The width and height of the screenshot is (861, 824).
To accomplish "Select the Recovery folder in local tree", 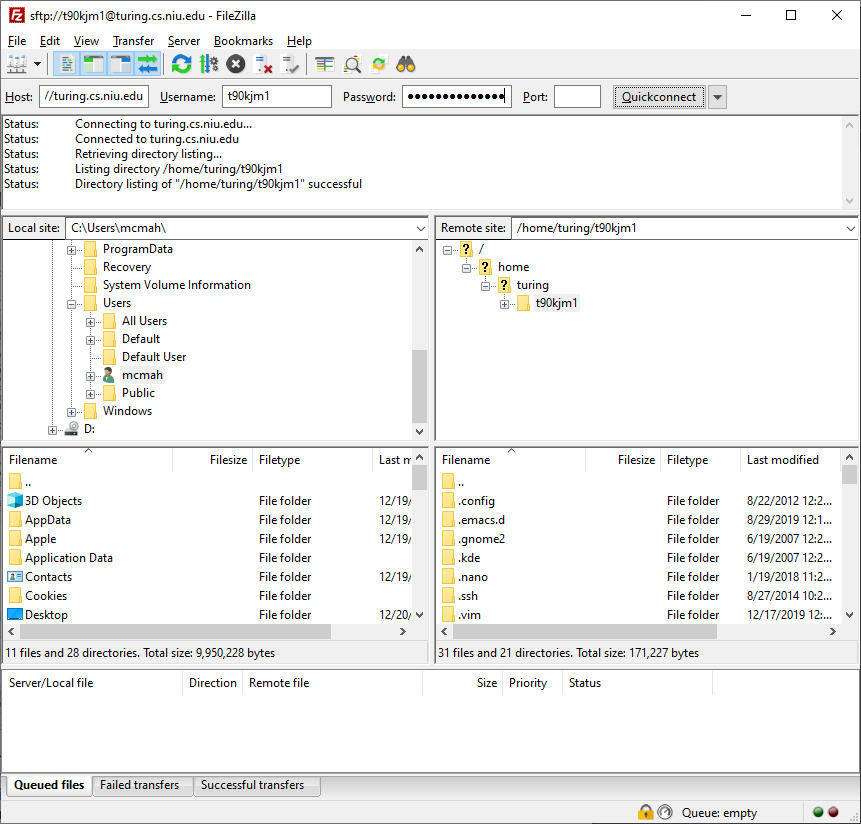I will pos(127,267).
